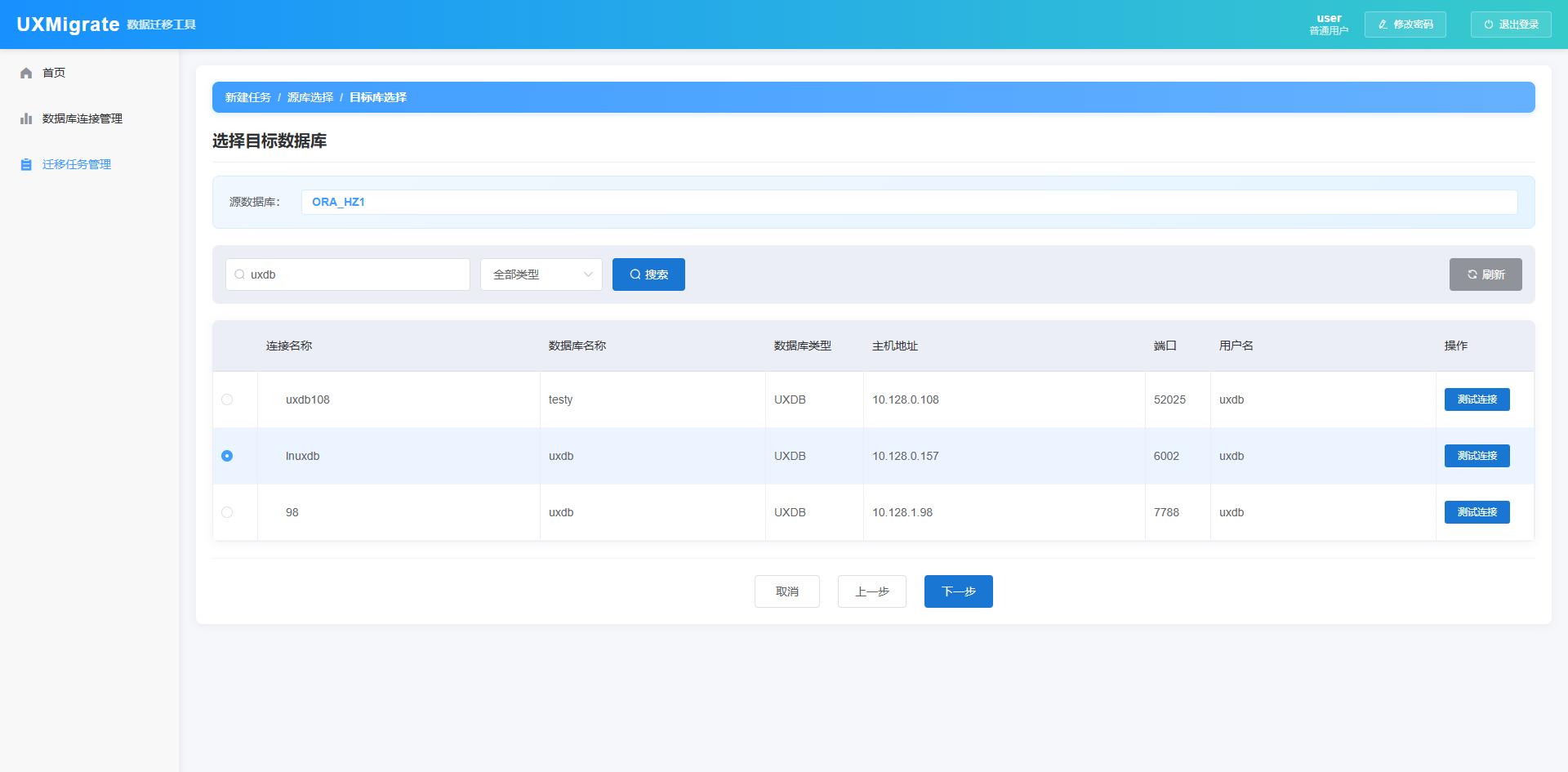Screen dimensions: 1568x772
Task: Click the pencil icon on change password
Action: [x=1383, y=25]
